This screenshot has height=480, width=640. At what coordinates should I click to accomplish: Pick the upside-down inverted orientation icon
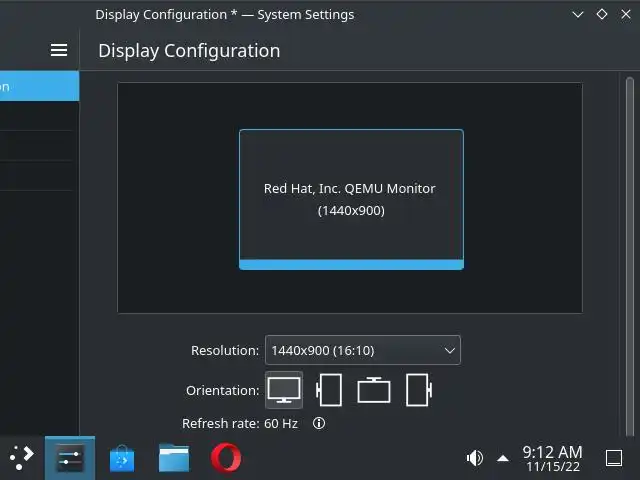pos(374,390)
